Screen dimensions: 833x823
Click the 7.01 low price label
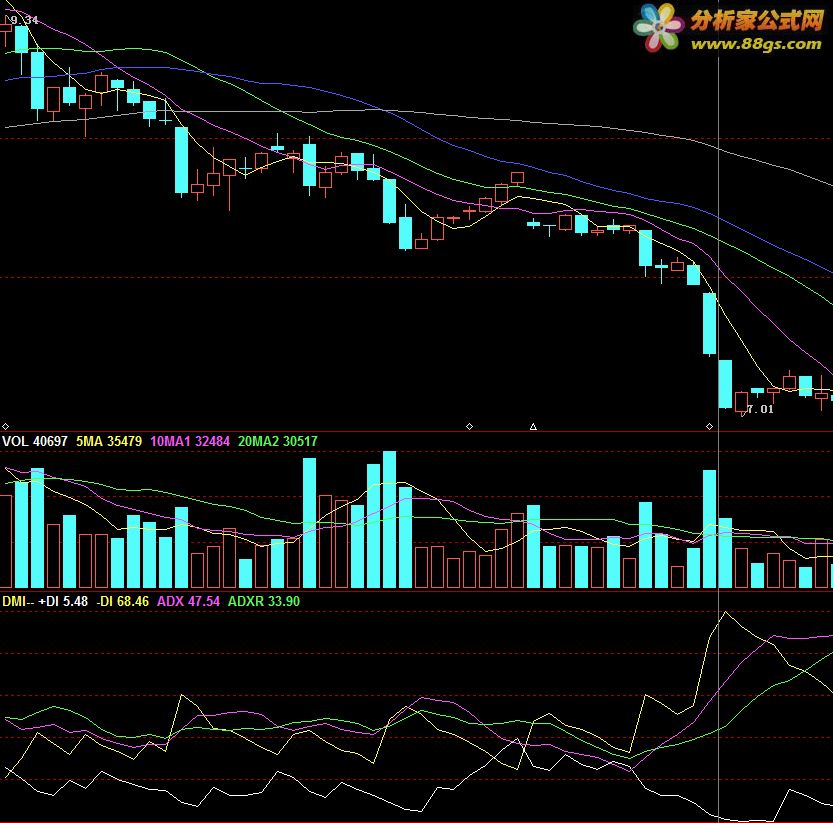(x=760, y=409)
